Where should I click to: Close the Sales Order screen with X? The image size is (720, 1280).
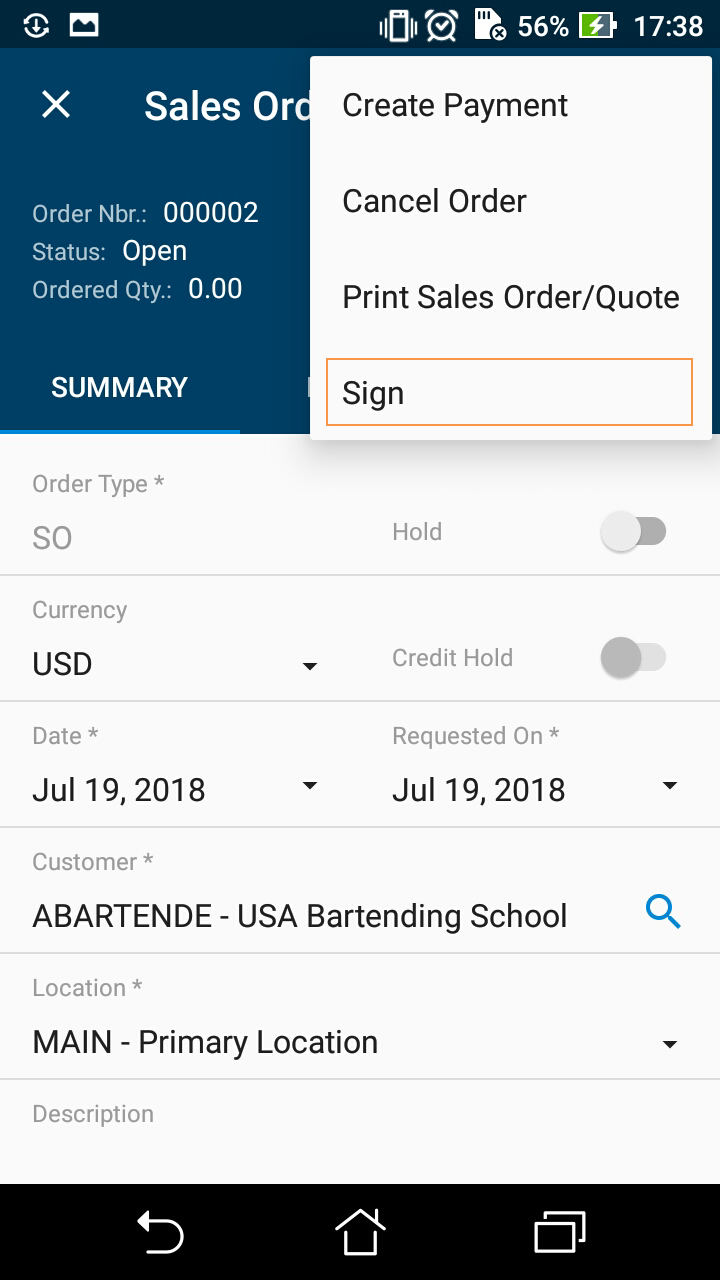(x=56, y=105)
